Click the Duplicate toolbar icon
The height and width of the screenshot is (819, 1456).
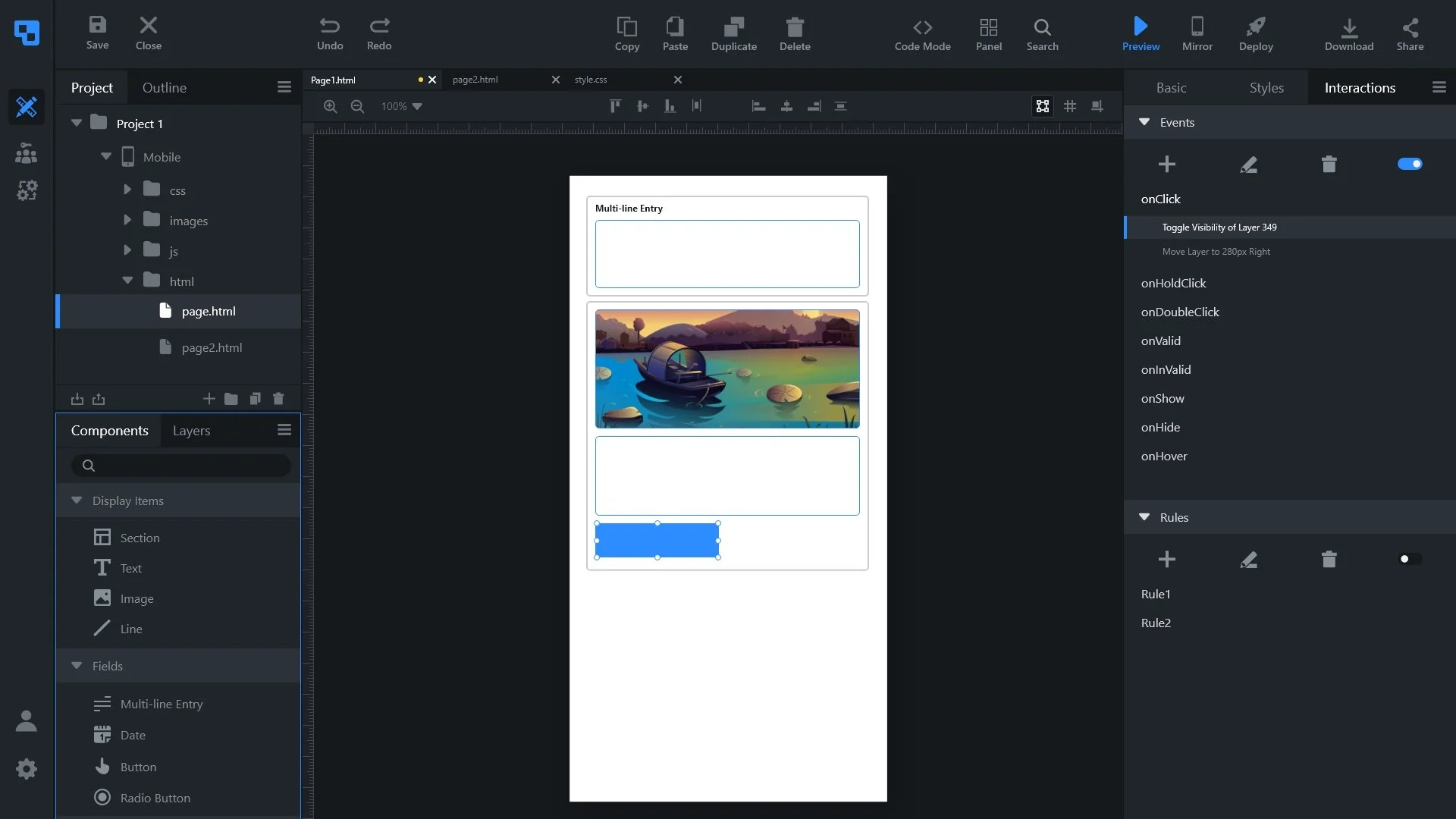pyautogui.click(x=733, y=34)
